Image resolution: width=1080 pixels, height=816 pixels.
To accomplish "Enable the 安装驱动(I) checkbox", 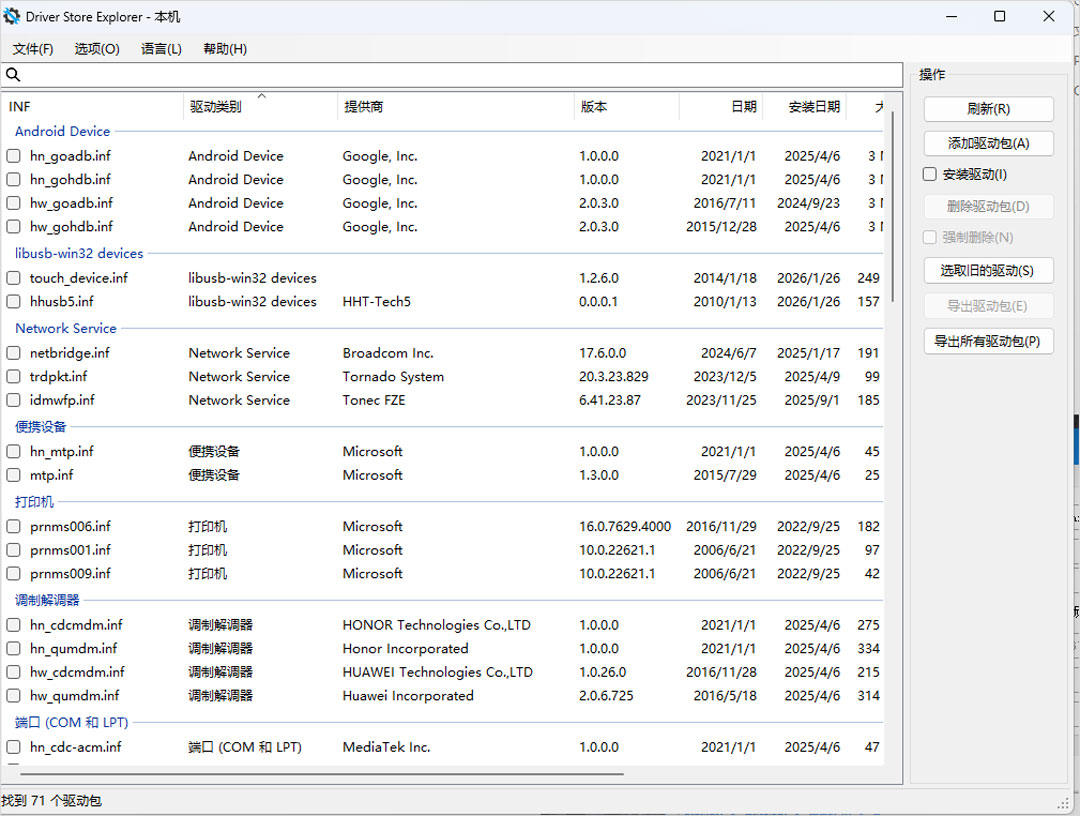I will click(930, 174).
